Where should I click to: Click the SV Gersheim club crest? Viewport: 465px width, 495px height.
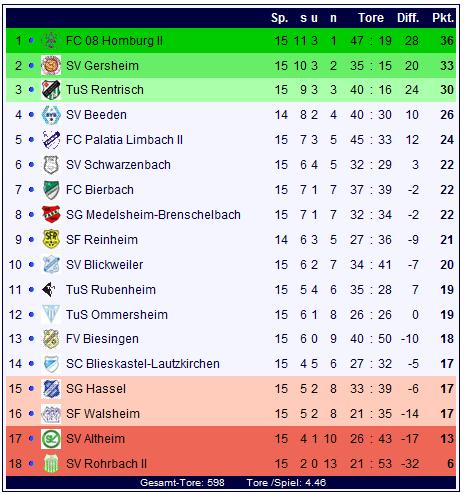[51, 65]
